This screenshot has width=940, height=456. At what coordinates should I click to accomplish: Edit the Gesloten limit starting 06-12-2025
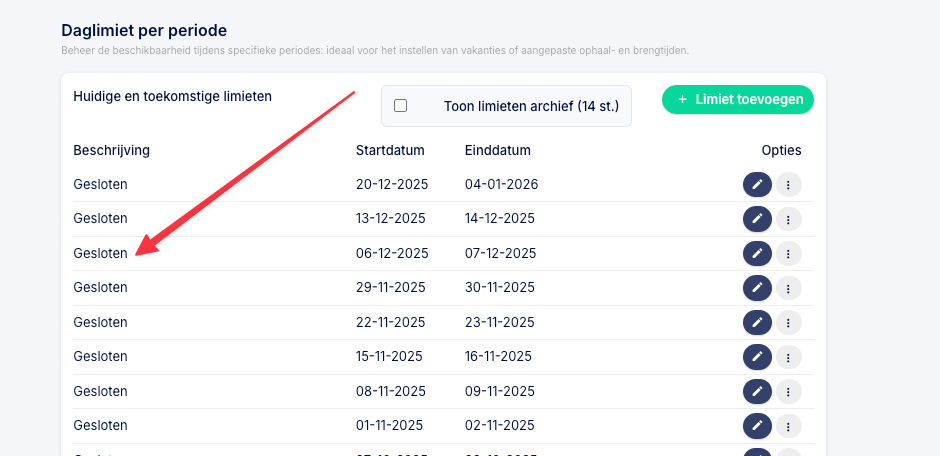(x=757, y=253)
